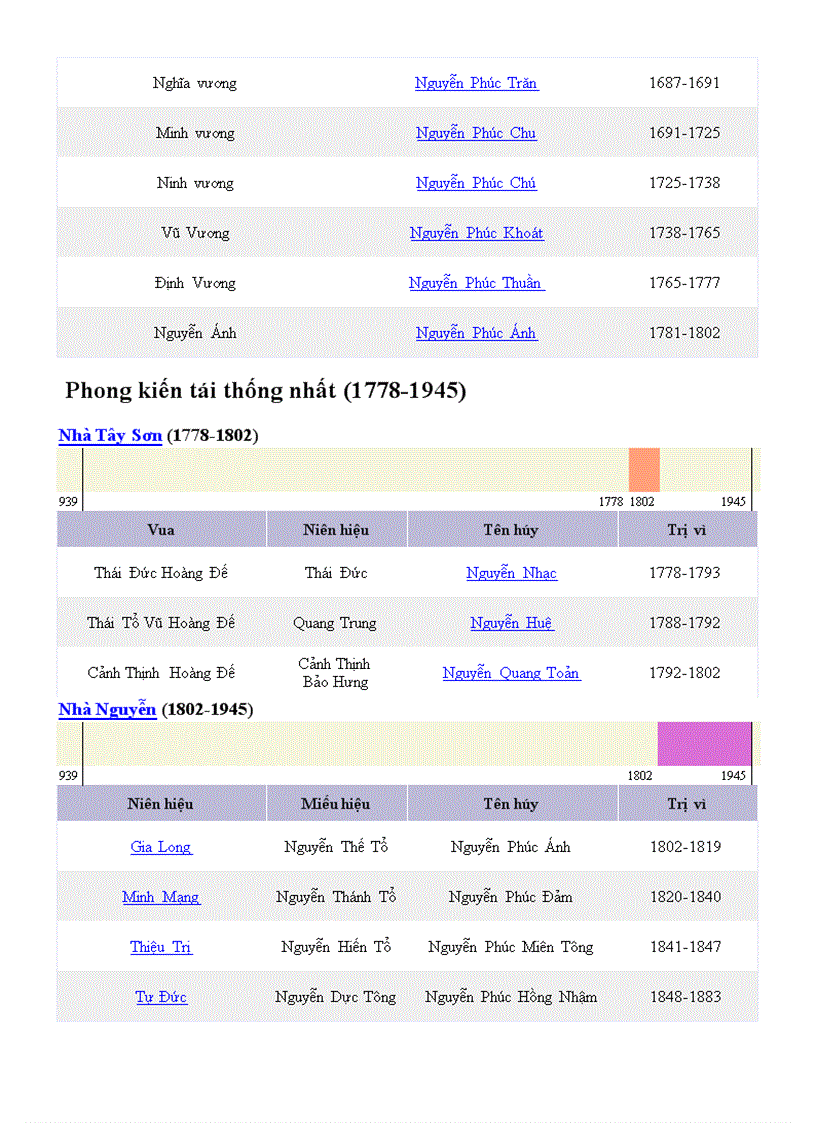Open the Tự Đức link

161,997
